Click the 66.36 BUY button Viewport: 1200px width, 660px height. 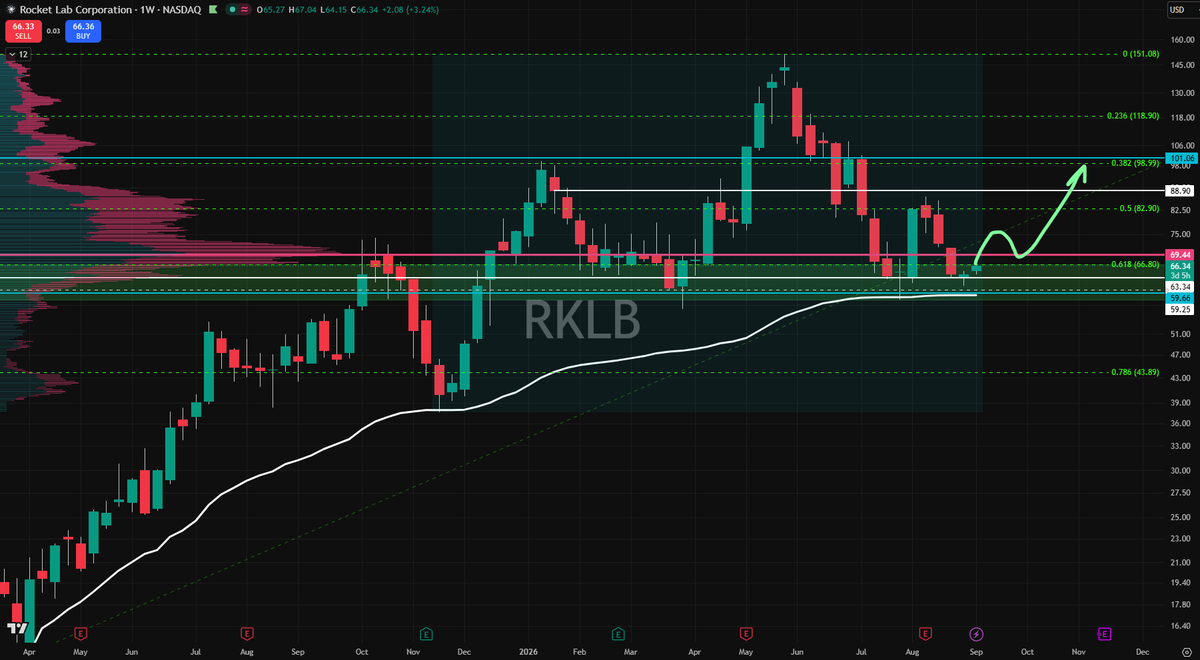coord(84,32)
